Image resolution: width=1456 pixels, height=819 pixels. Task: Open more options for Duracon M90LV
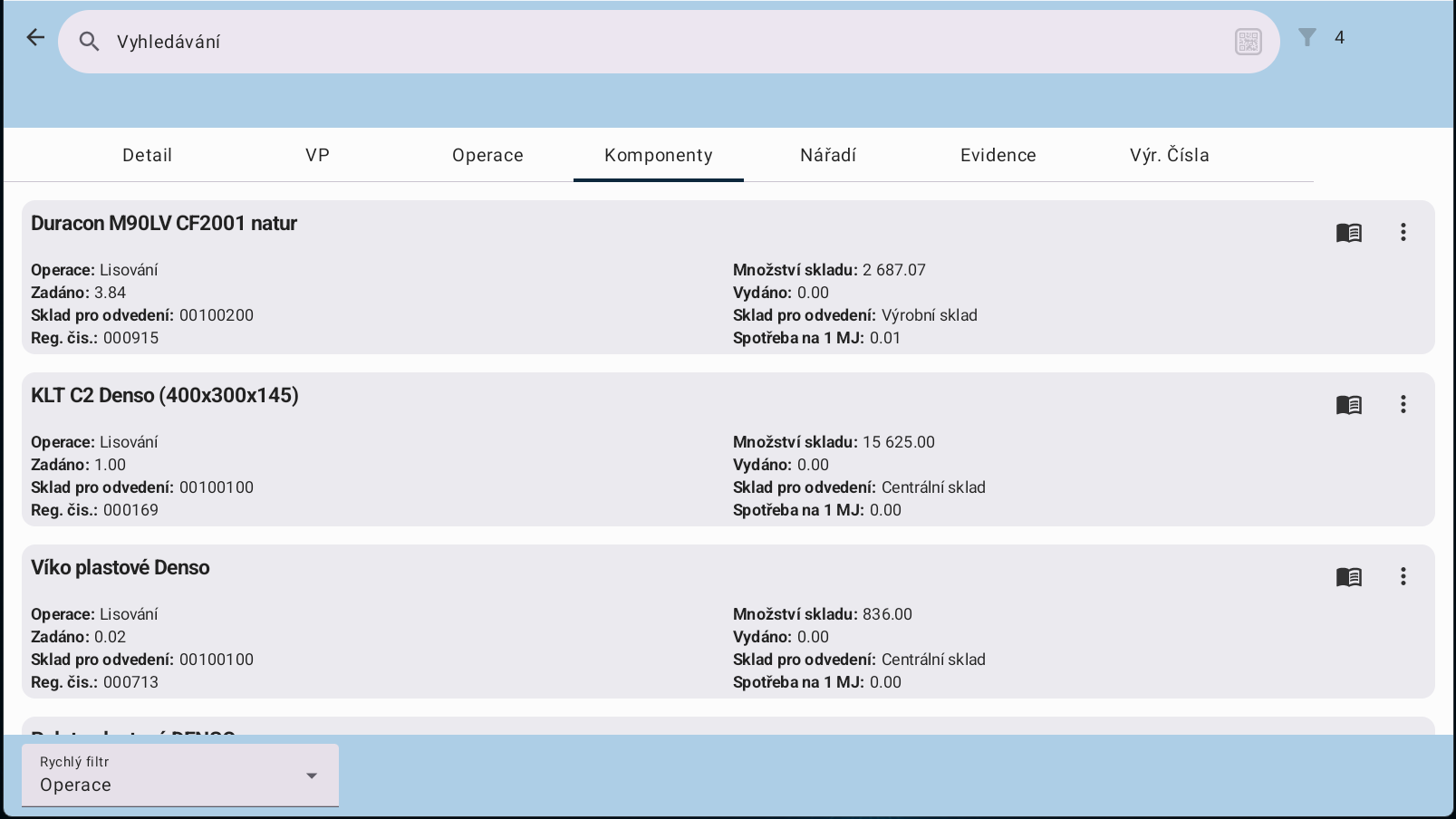point(1403,232)
